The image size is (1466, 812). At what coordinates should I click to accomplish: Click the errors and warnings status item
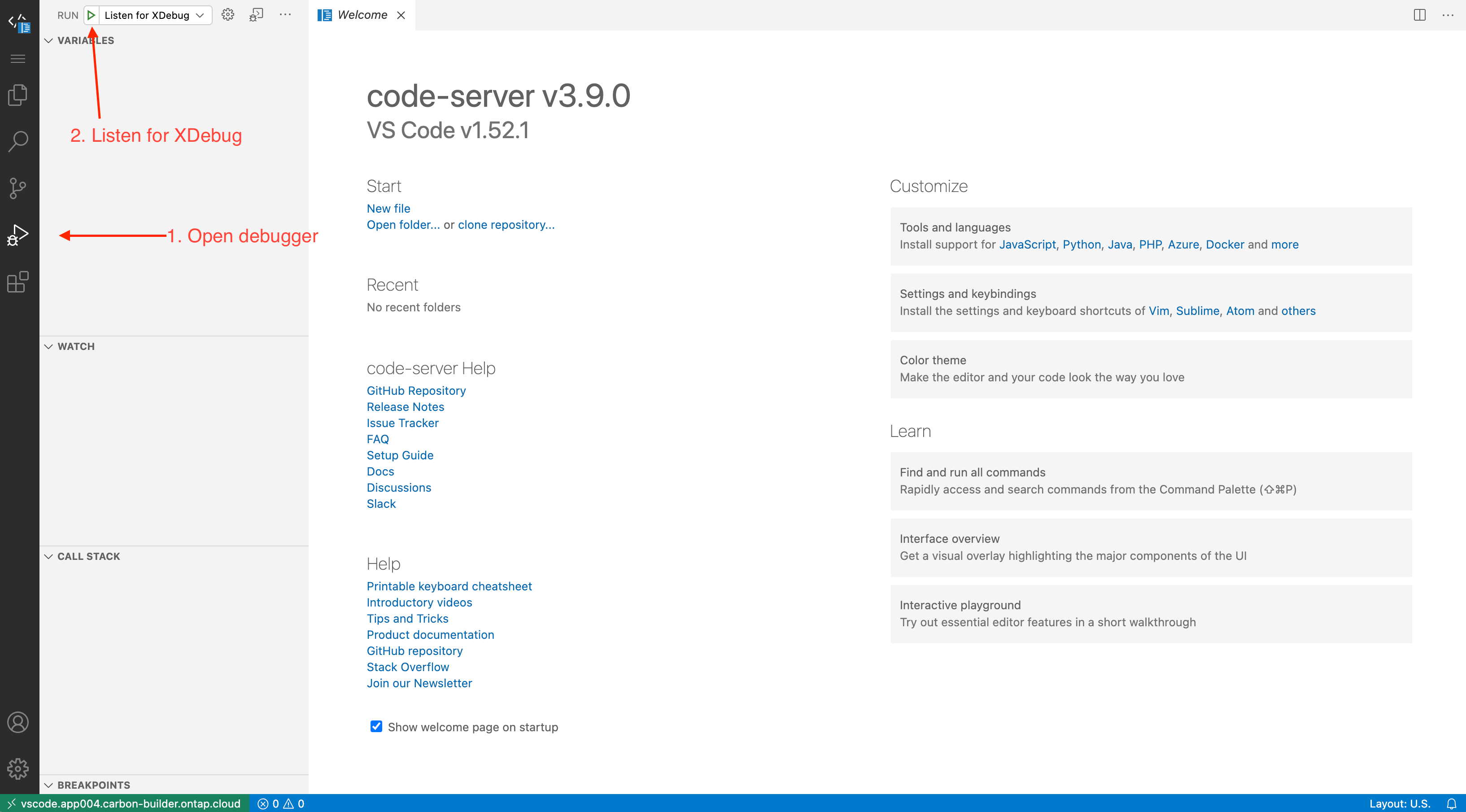pos(281,803)
